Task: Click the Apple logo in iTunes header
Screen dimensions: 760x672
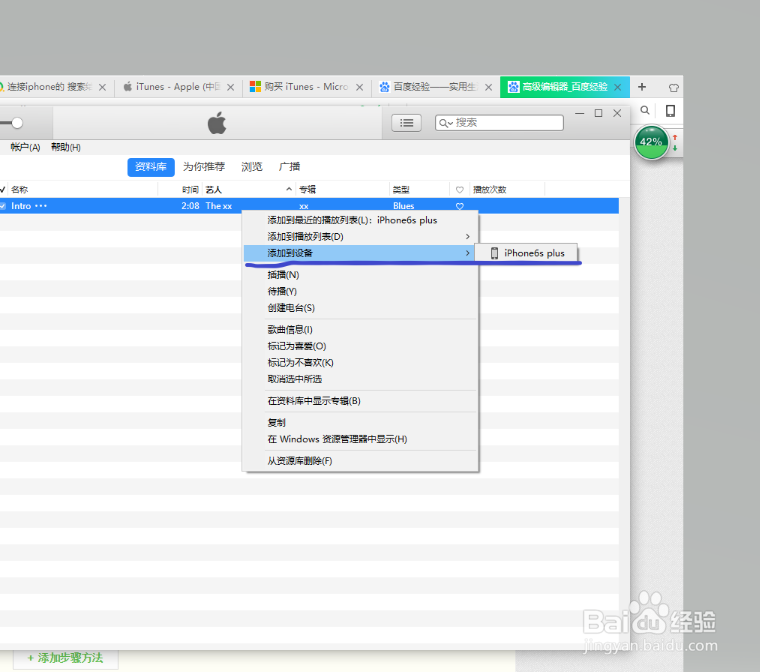Action: click(x=217, y=123)
